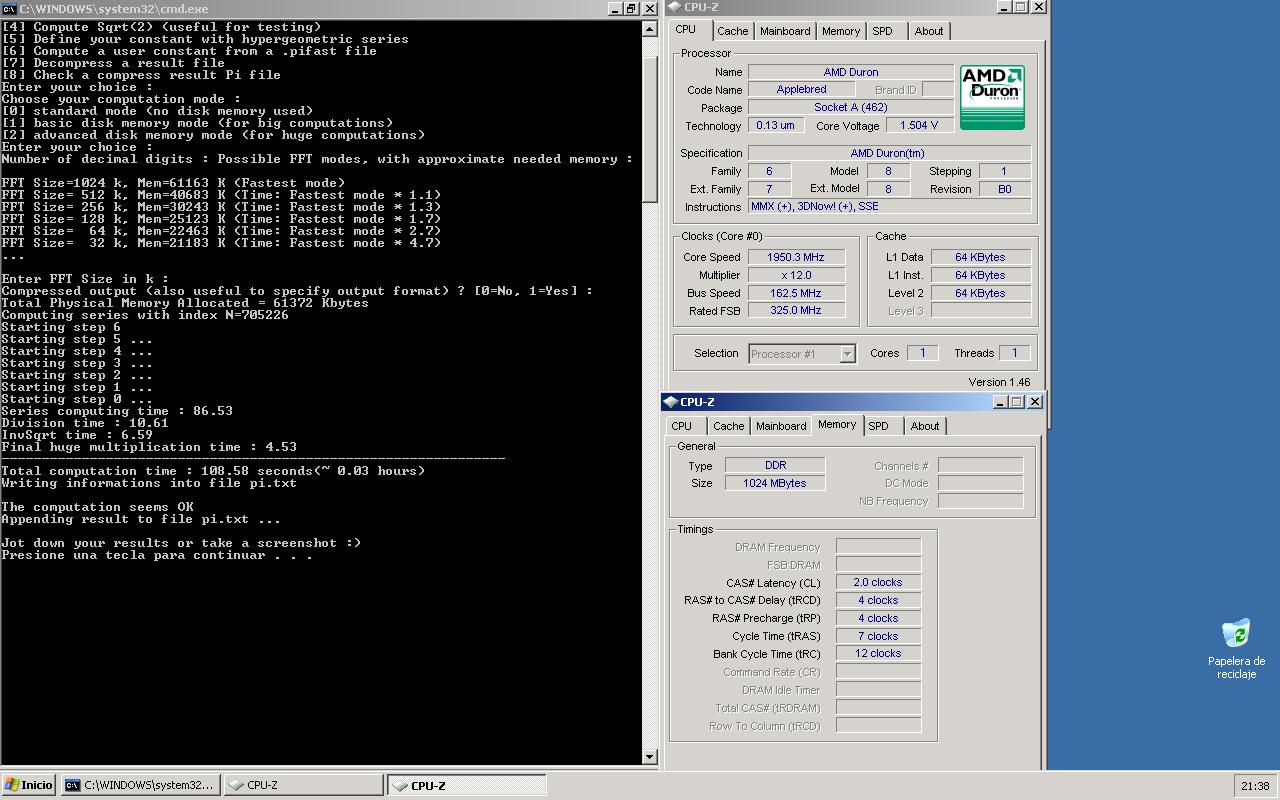Click the memory Type field DDR
This screenshot has height=800, width=1280.
[x=775, y=465]
